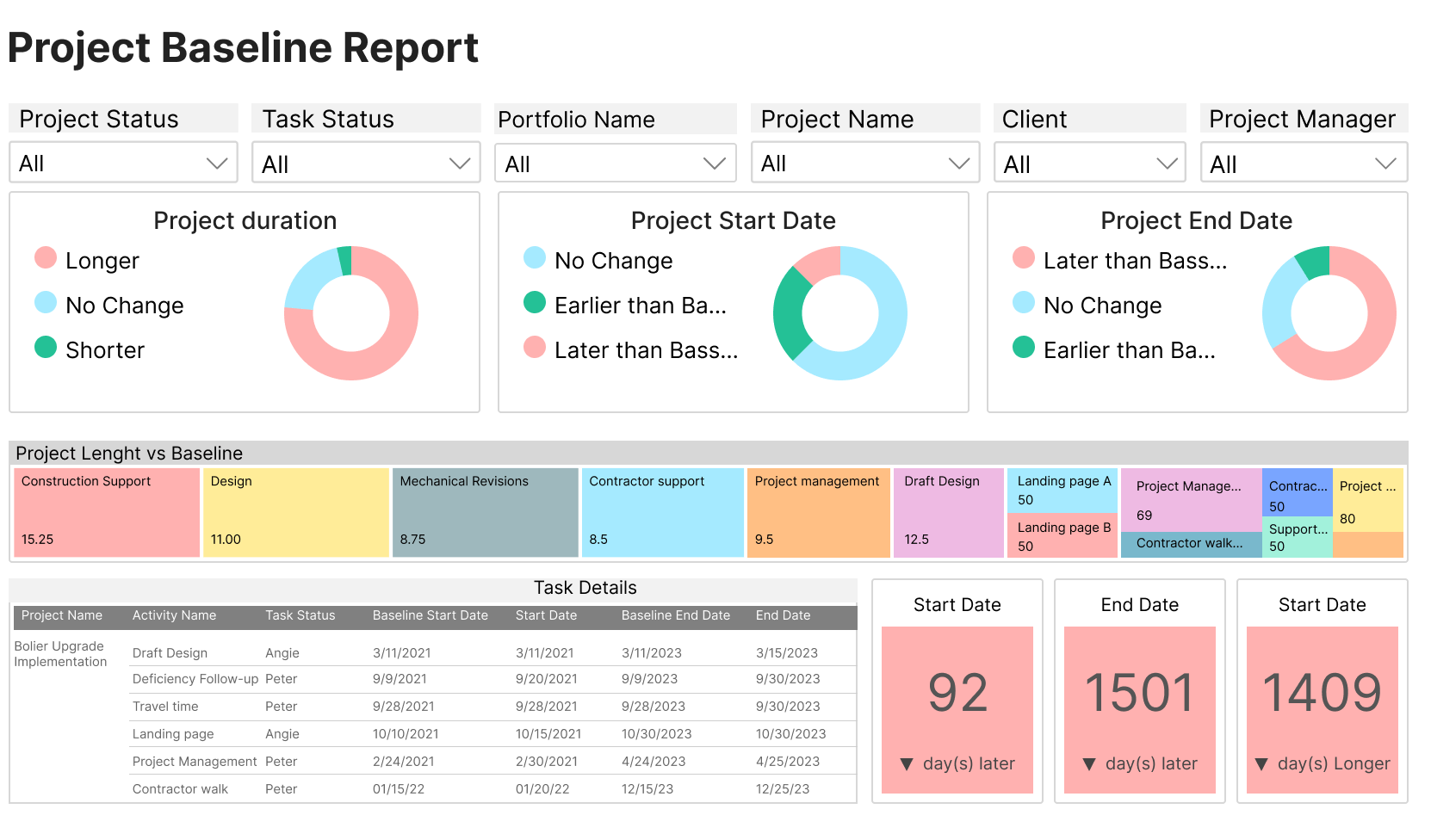Image resolution: width=1431 pixels, height=840 pixels.
Task: Click the green Earlier than Baseline dot in Start Date chart
Action: [533, 303]
